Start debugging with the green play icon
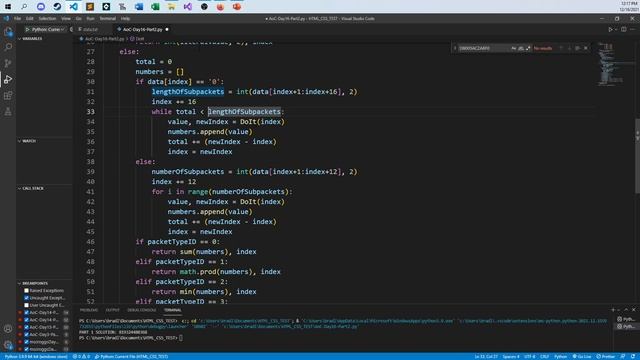Image resolution: width=640 pixels, height=360 pixels. [x=27, y=29]
